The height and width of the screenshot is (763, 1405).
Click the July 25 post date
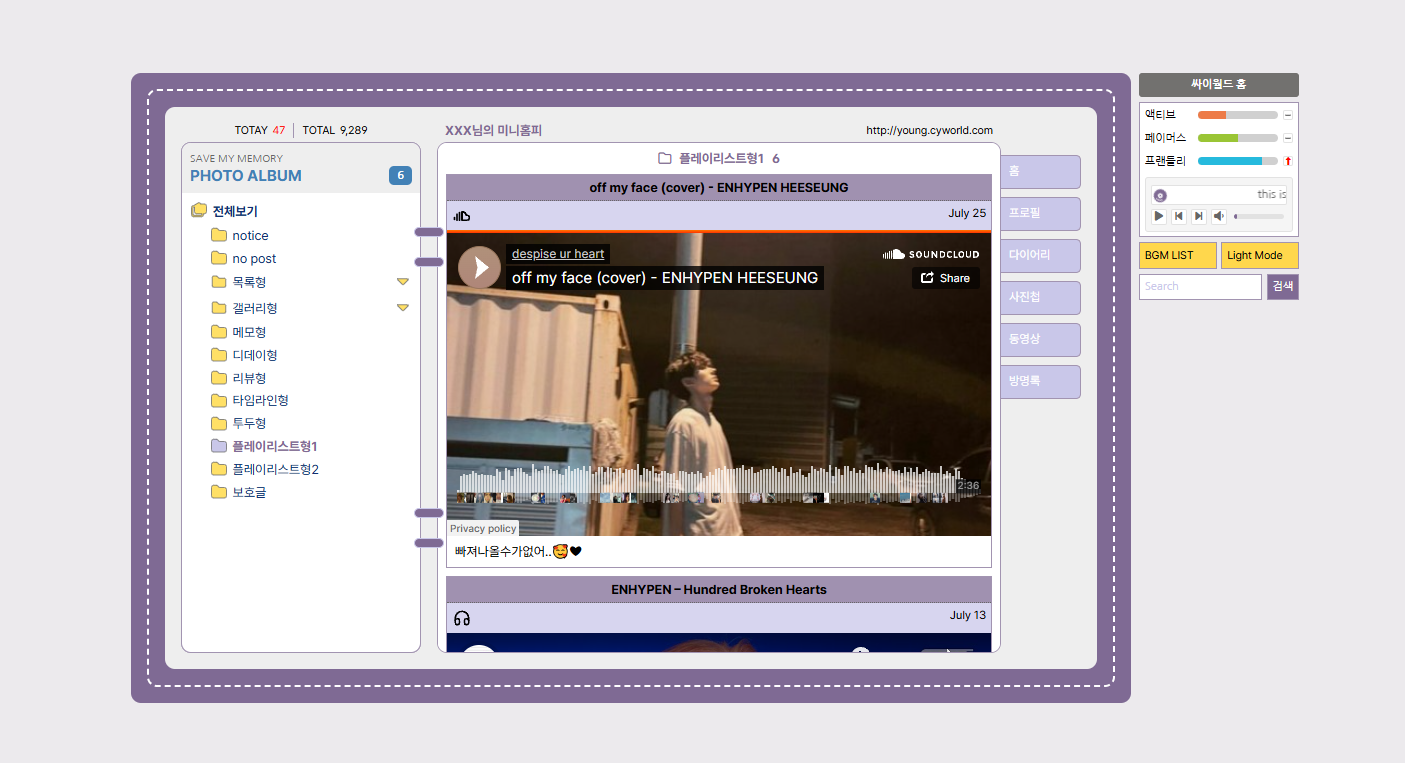(967, 213)
